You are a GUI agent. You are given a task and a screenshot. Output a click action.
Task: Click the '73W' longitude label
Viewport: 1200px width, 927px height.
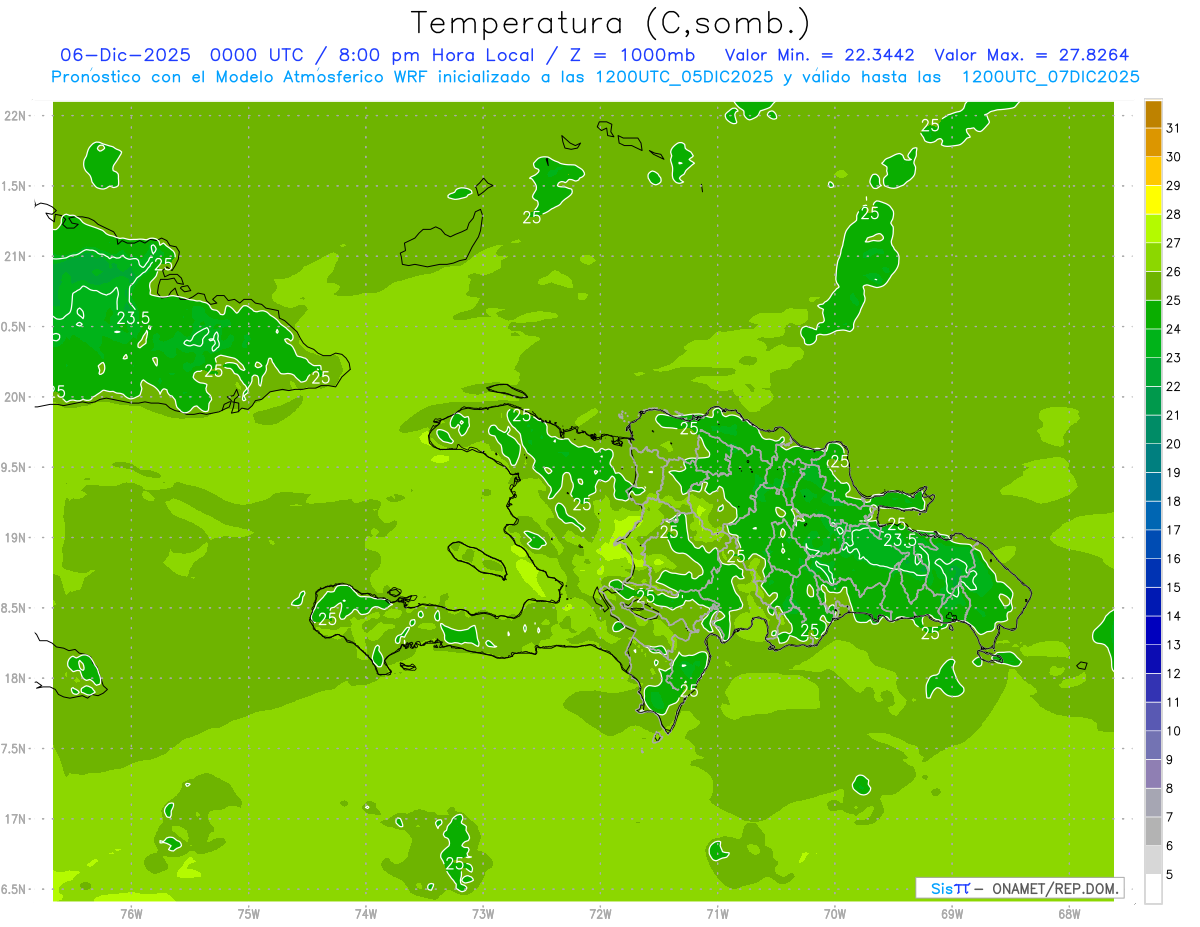pyautogui.click(x=483, y=914)
